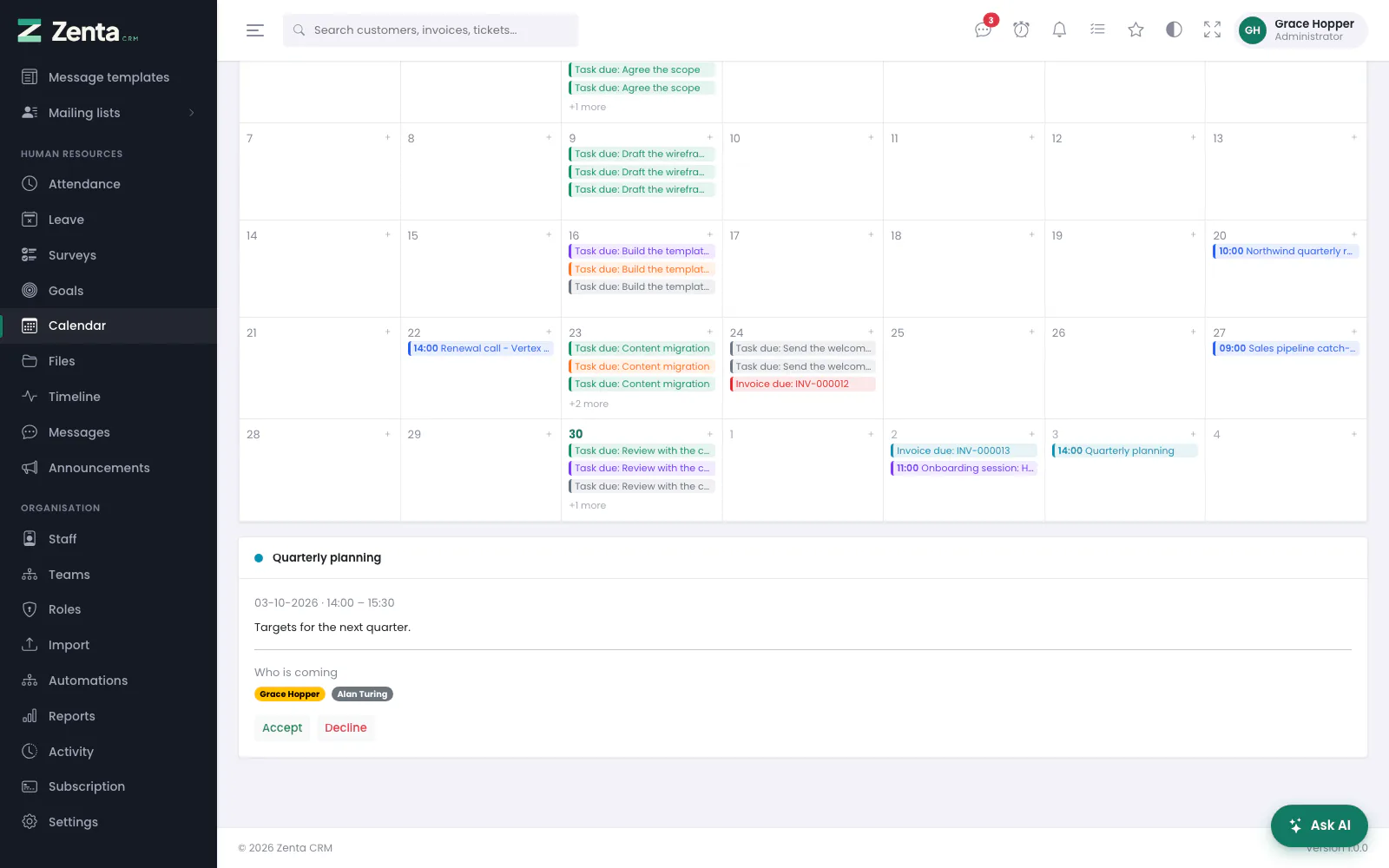Toggle the sidebar hamburger menu

click(x=254, y=30)
